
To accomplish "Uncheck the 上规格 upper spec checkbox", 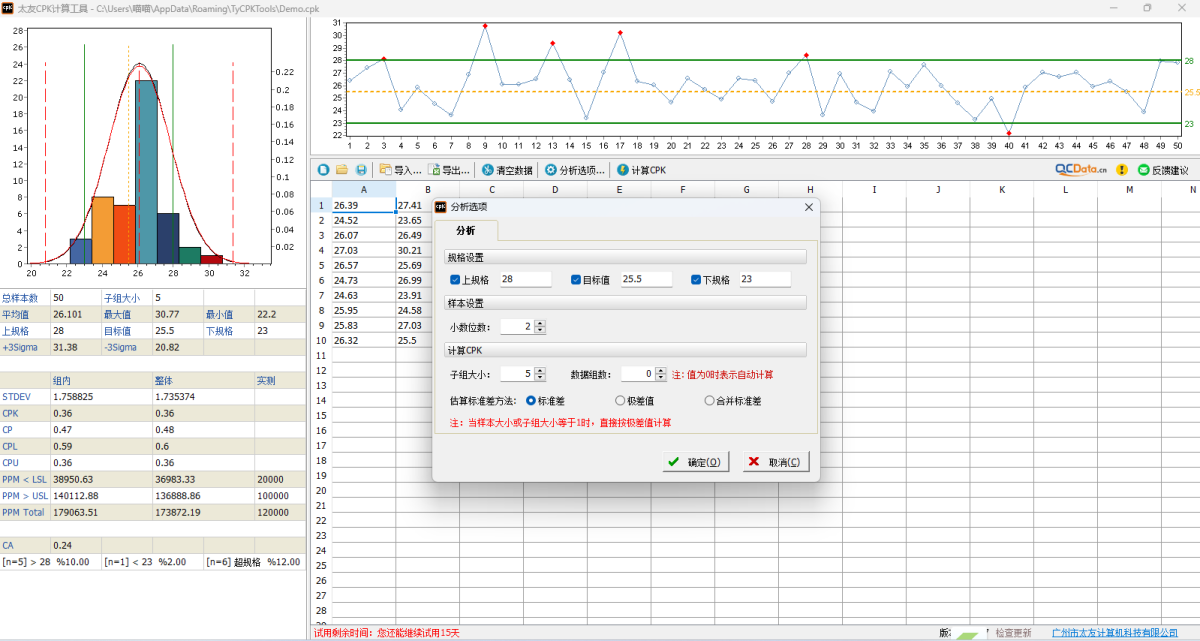I will tap(456, 280).
